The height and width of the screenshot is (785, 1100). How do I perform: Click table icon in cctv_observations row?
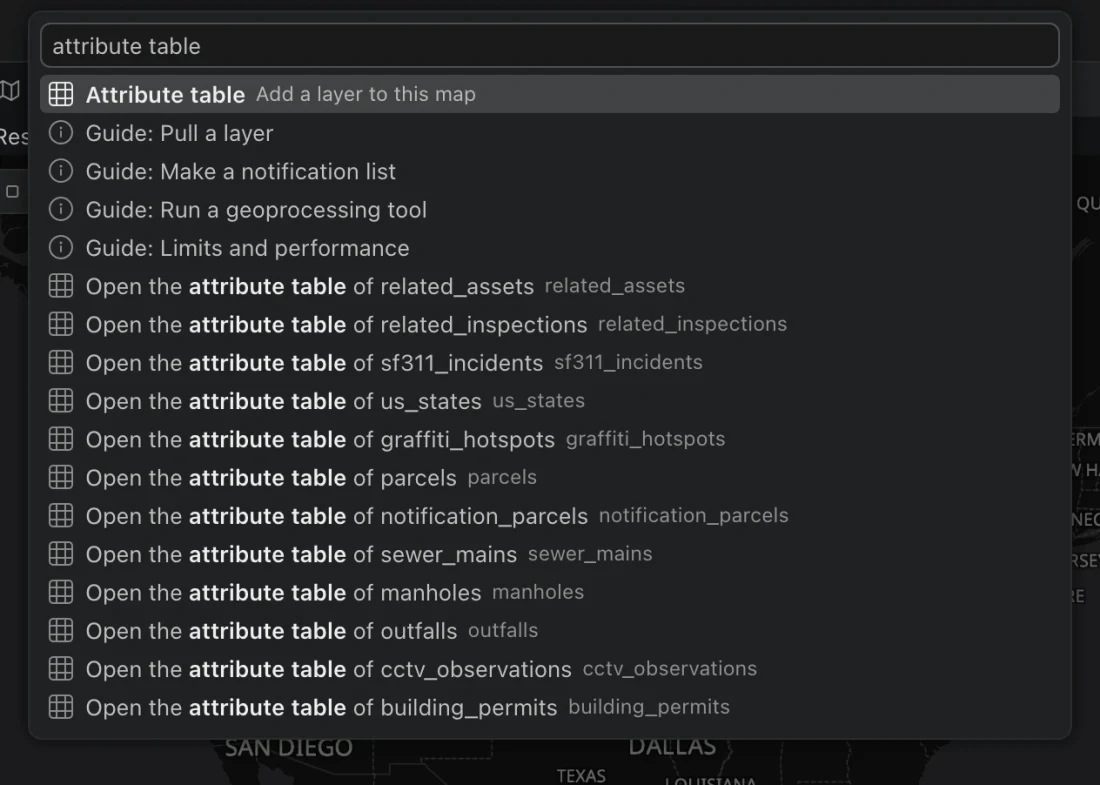(x=61, y=669)
